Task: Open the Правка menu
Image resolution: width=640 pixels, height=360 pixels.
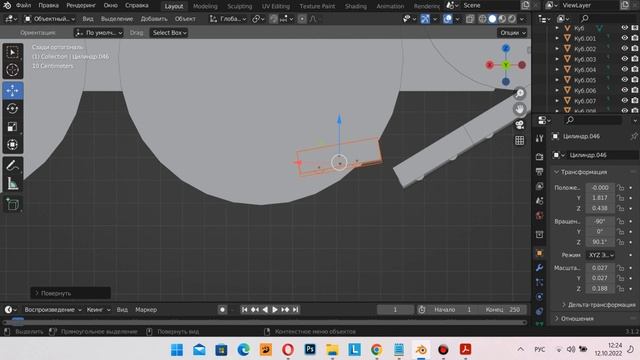Action: (x=48, y=5)
